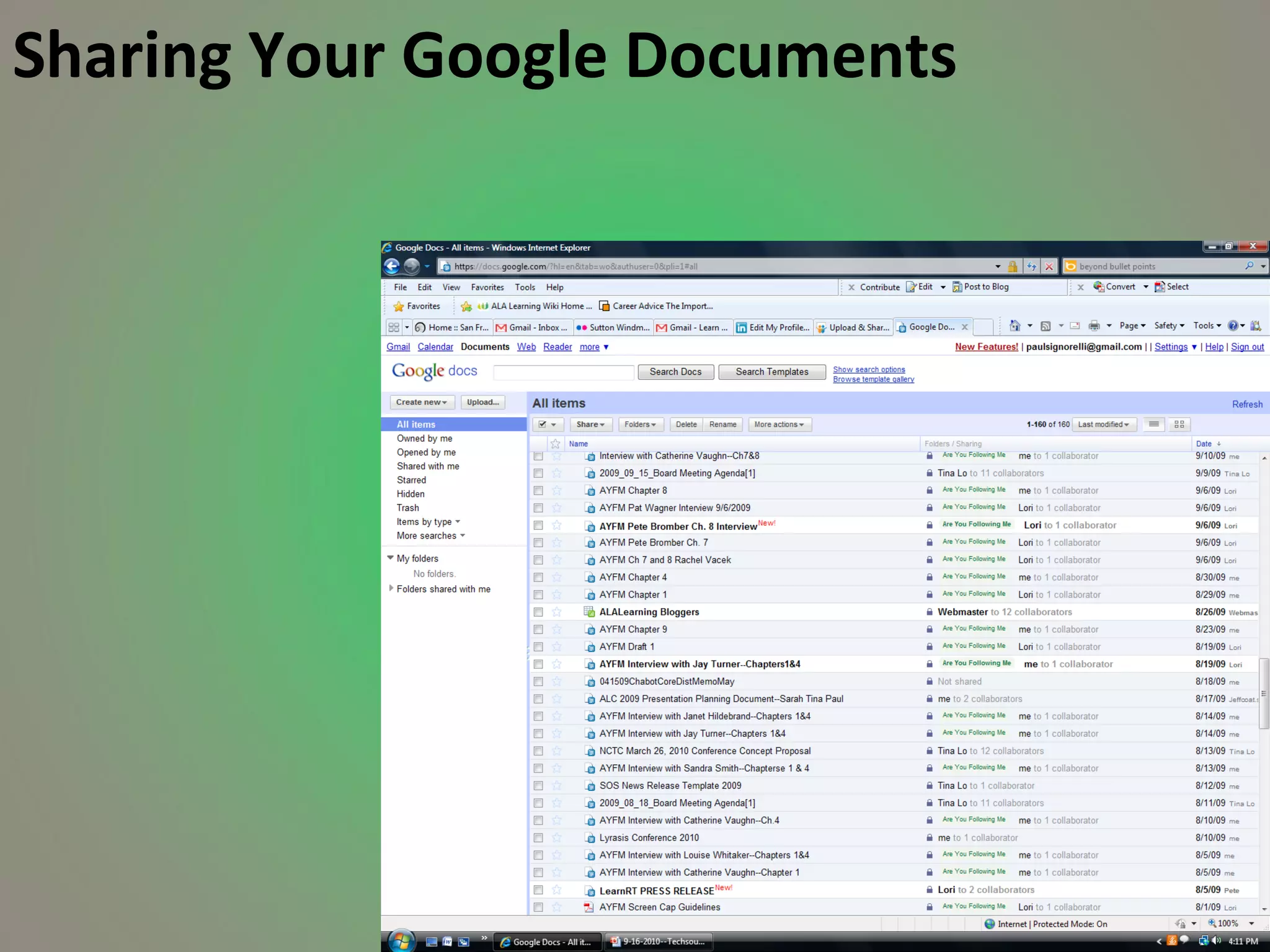Collapse My folders tree
This screenshot has width=1270, height=952.
tap(390, 558)
